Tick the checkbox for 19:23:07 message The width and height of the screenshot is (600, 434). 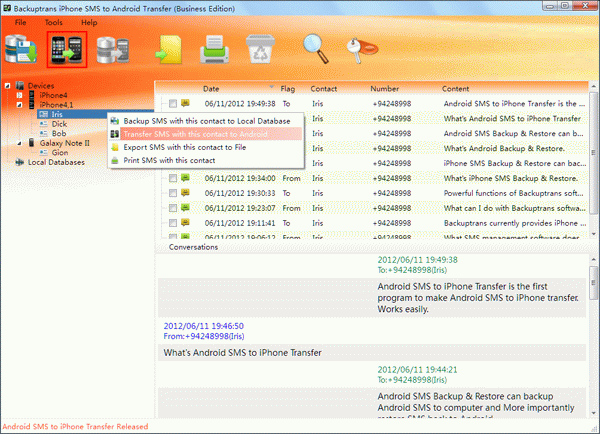(173, 208)
